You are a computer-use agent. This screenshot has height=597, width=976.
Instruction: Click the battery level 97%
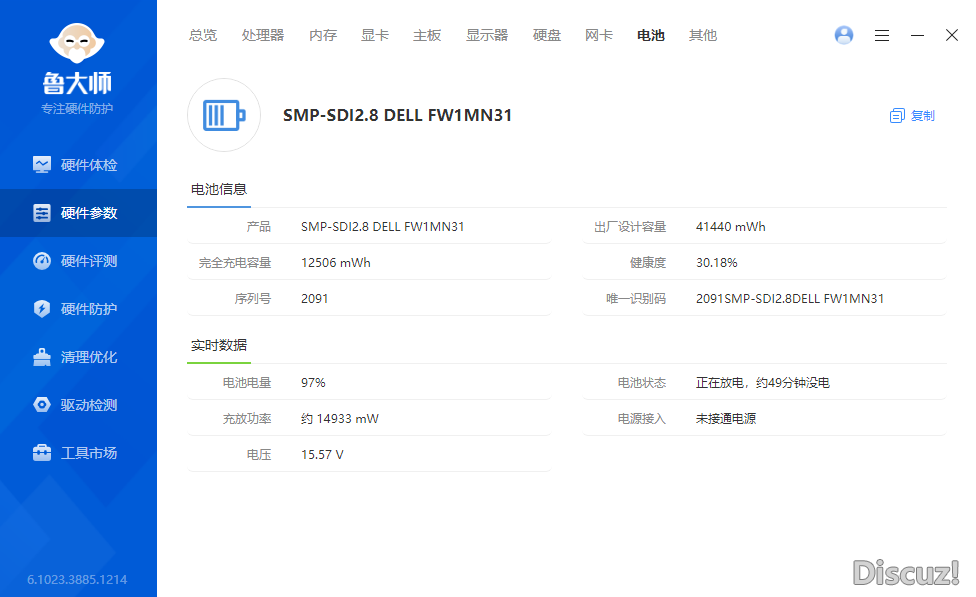coord(314,383)
